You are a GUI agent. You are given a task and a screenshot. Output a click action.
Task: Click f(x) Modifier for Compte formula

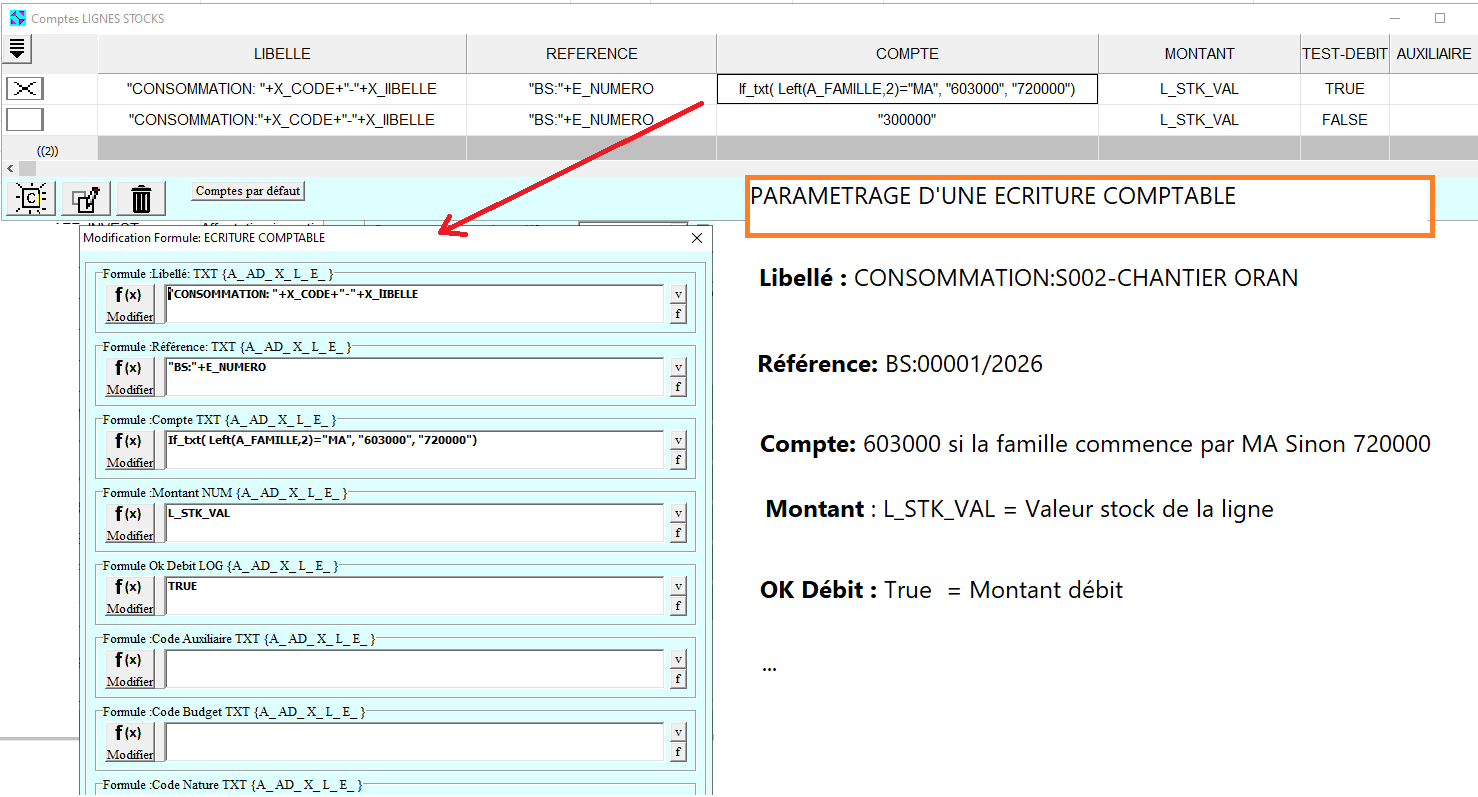tap(130, 450)
